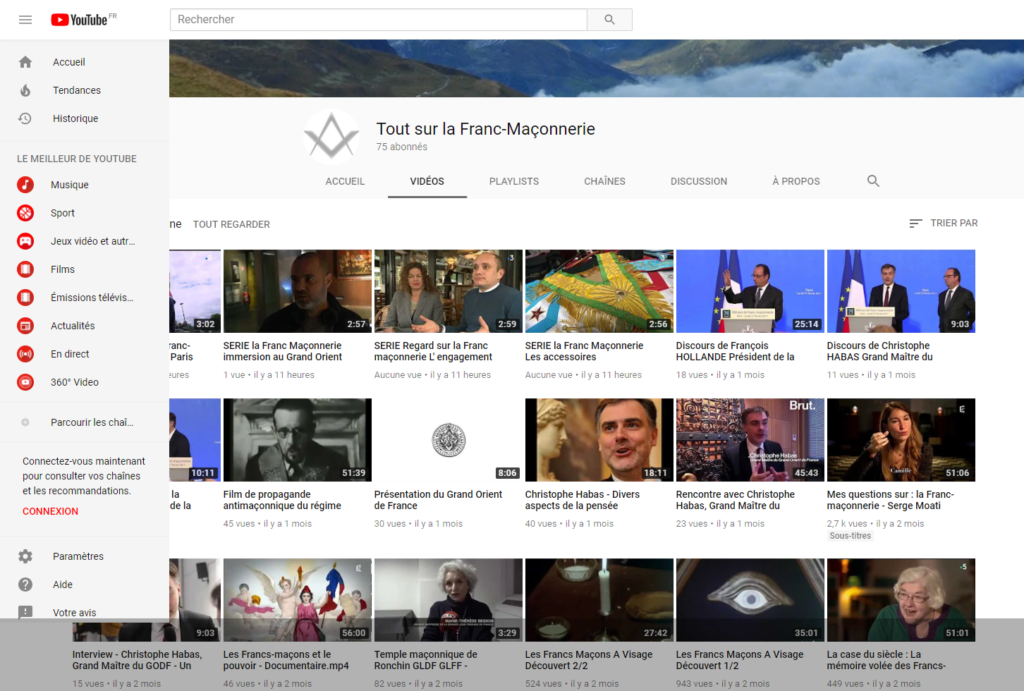
Task: Open the François Hollande speech video thumbnail
Action: click(750, 291)
